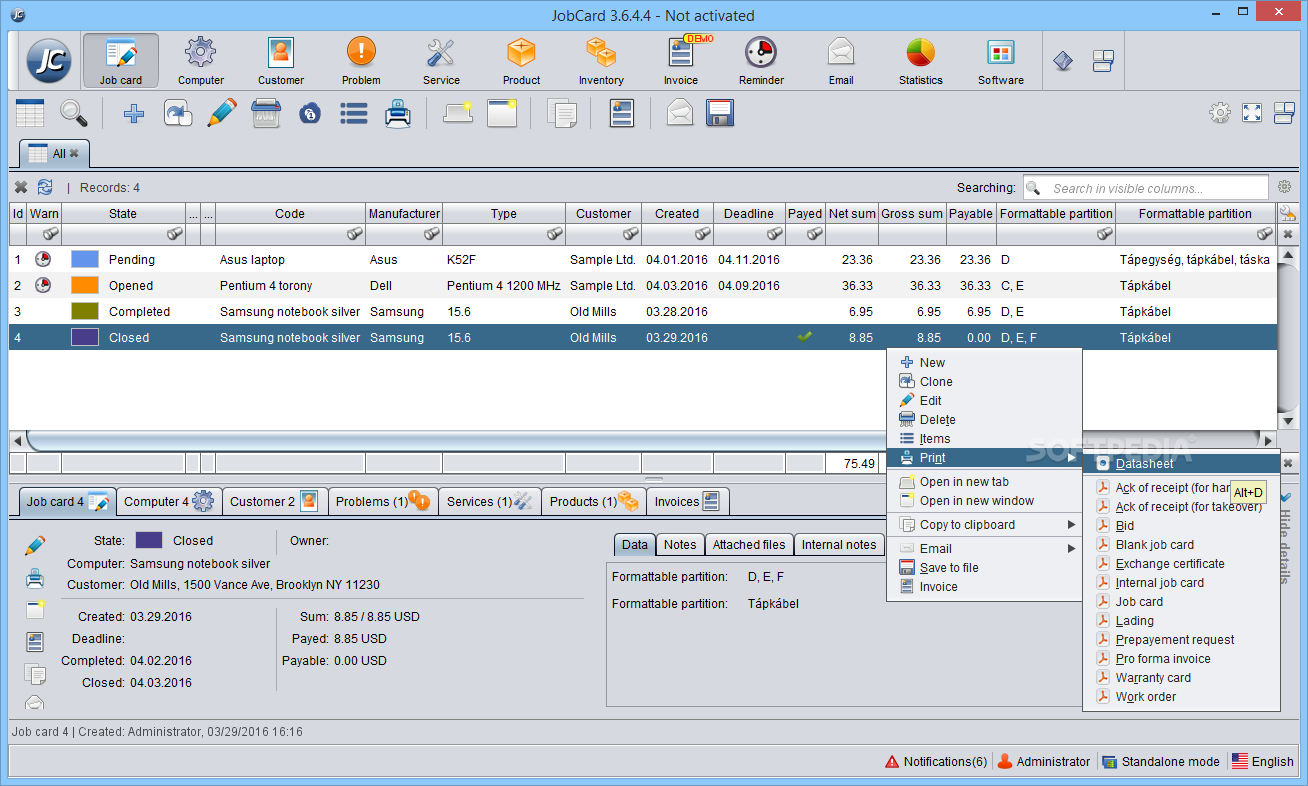Click the refresh records icon
1308x786 pixels.
[x=45, y=187]
